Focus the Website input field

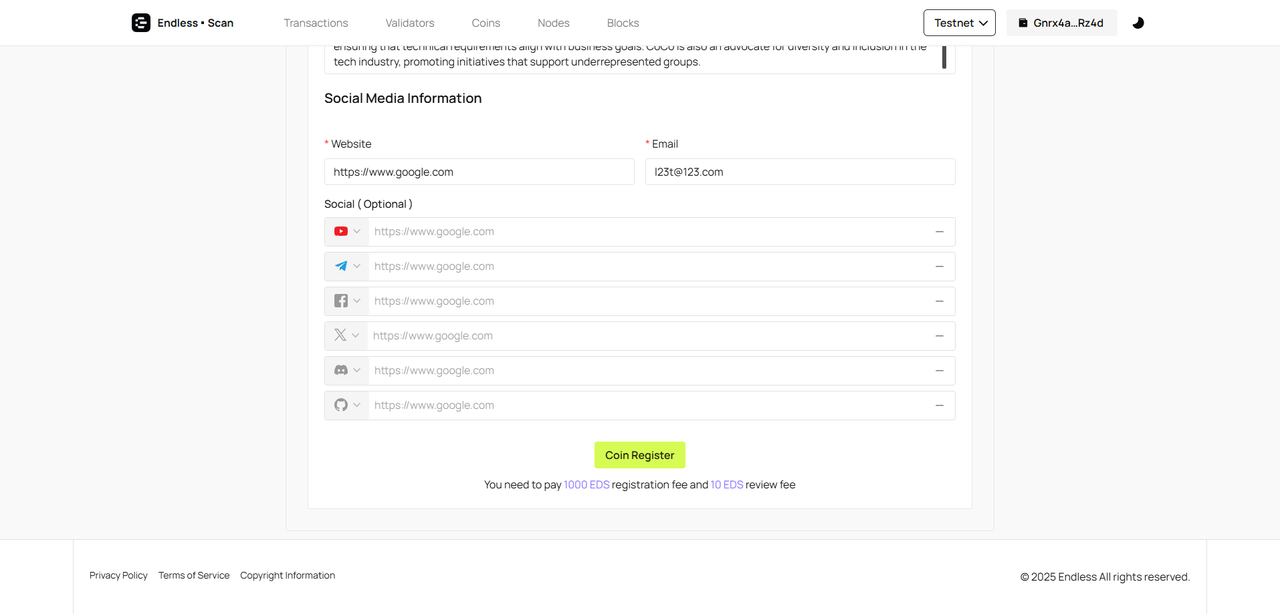tap(479, 172)
